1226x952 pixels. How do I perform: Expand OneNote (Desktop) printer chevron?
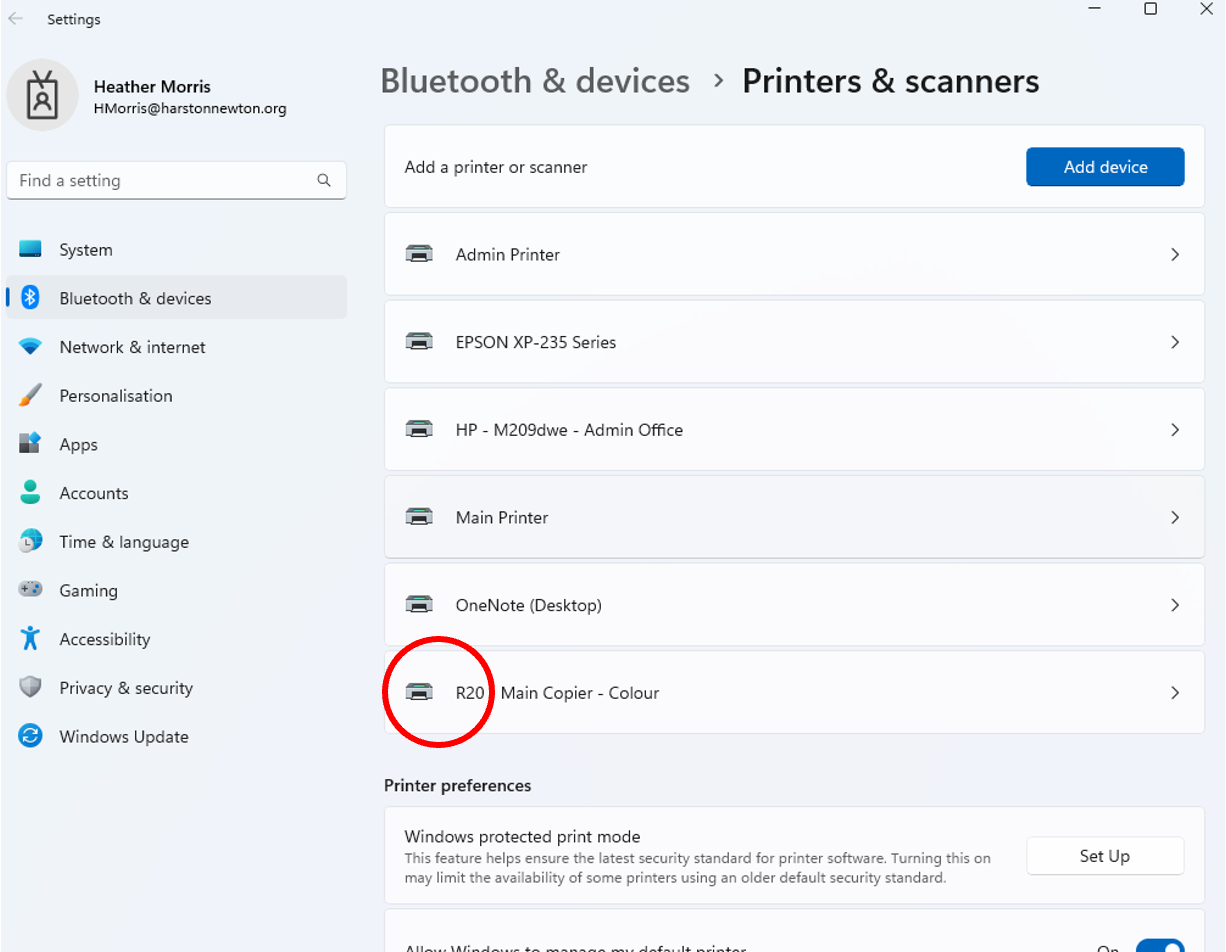tap(1175, 605)
